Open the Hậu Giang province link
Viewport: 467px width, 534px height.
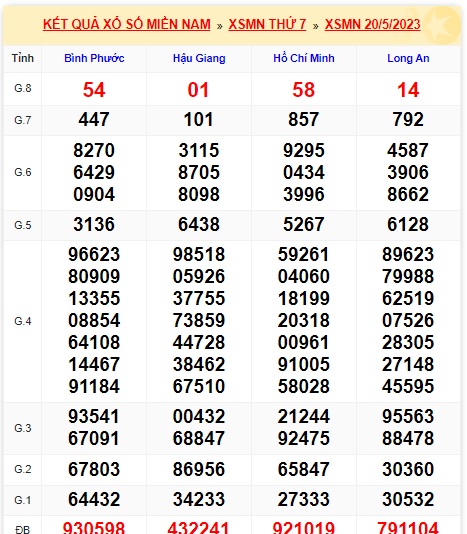click(199, 58)
